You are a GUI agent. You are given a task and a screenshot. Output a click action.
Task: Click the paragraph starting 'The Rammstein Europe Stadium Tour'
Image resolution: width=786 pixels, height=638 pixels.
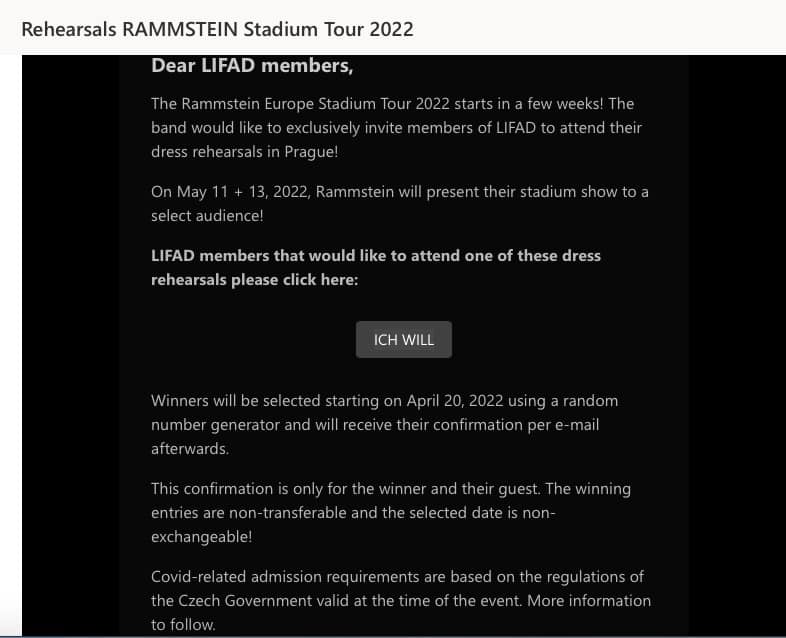point(392,104)
